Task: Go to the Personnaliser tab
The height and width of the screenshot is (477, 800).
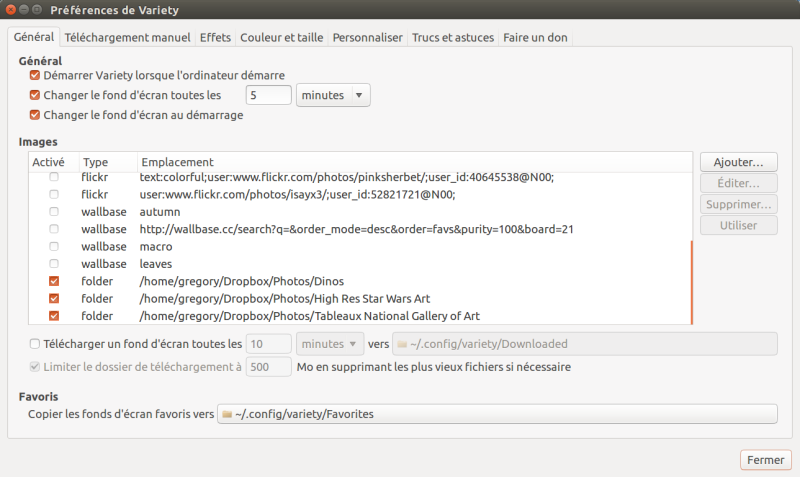Action: pyautogui.click(x=367, y=37)
